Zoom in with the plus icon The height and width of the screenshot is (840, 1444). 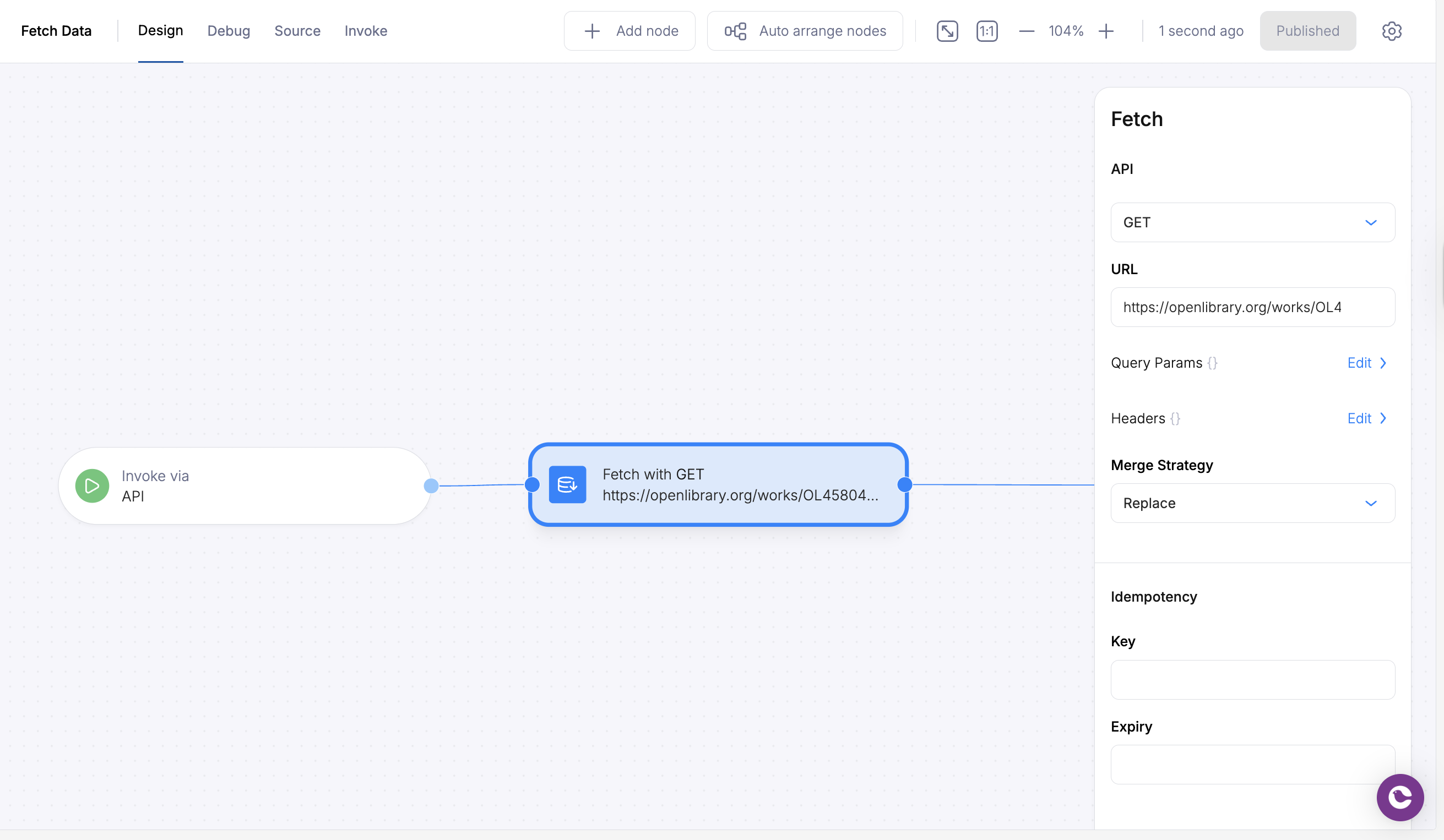point(1106,31)
